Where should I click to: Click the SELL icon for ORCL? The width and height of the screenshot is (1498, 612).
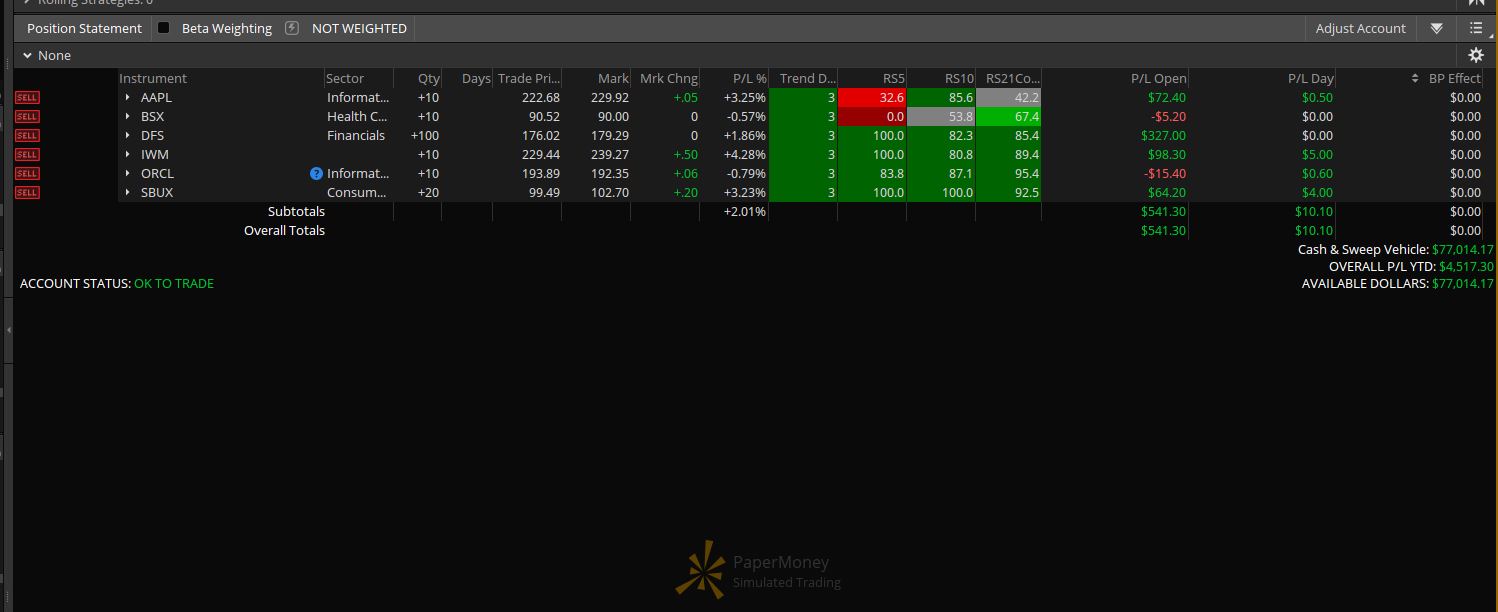click(27, 174)
